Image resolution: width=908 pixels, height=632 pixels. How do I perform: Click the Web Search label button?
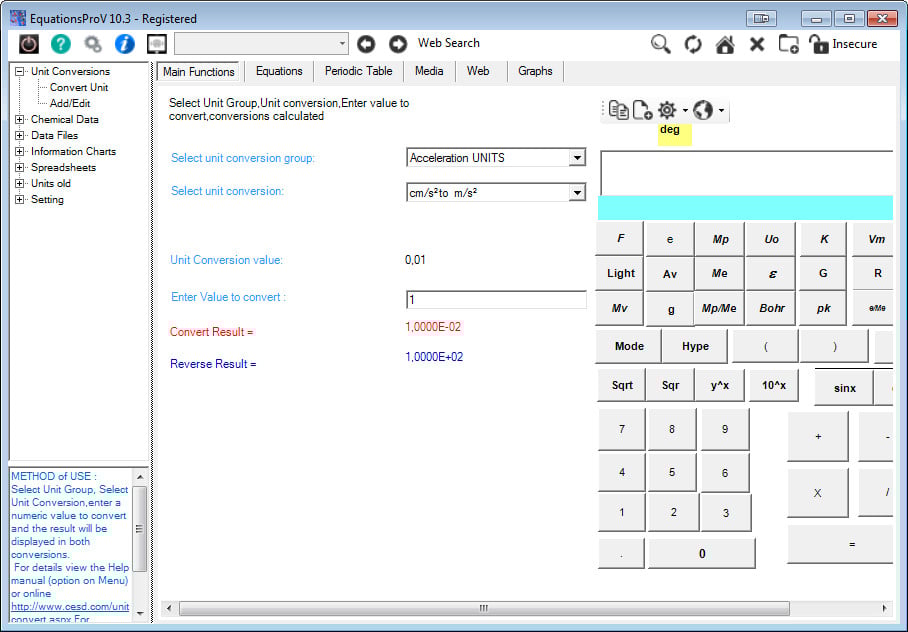(449, 43)
